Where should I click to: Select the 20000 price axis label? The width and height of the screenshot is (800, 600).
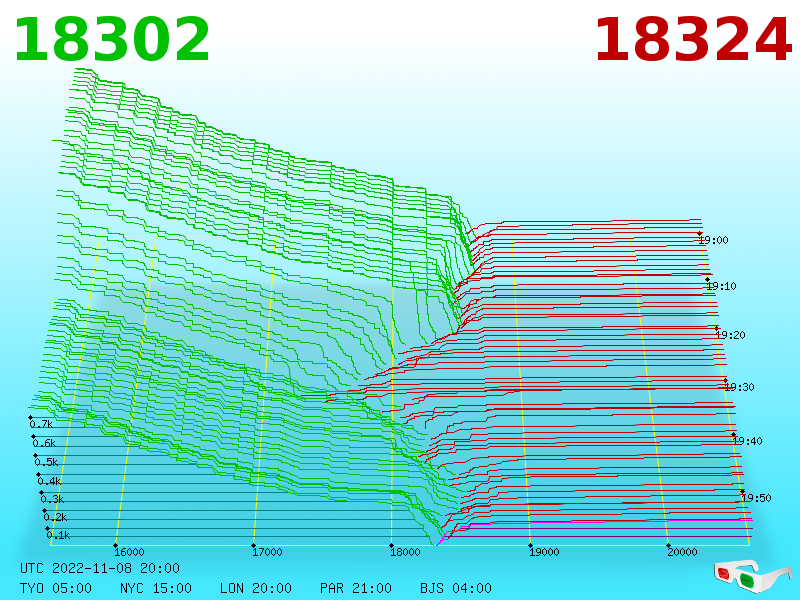(x=682, y=552)
